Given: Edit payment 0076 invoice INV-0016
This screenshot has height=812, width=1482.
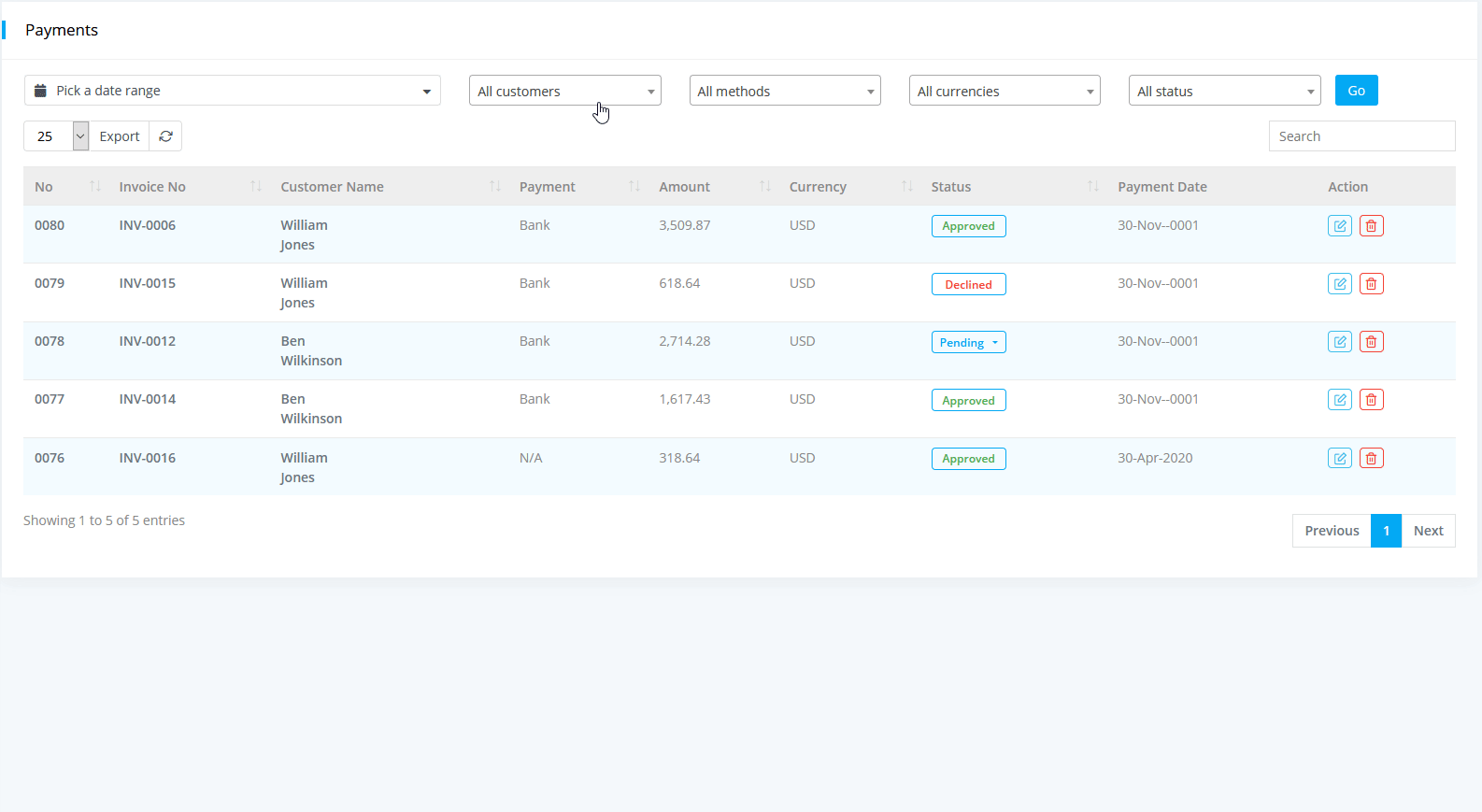Looking at the screenshot, I should point(1339,459).
